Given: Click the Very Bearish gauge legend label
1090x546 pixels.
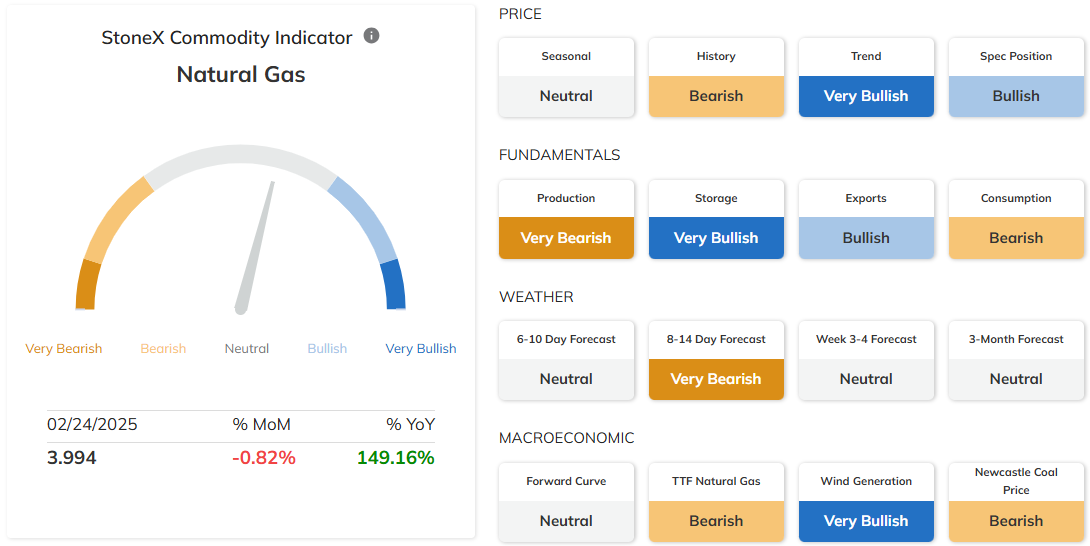Looking at the screenshot, I should click(63, 348).
